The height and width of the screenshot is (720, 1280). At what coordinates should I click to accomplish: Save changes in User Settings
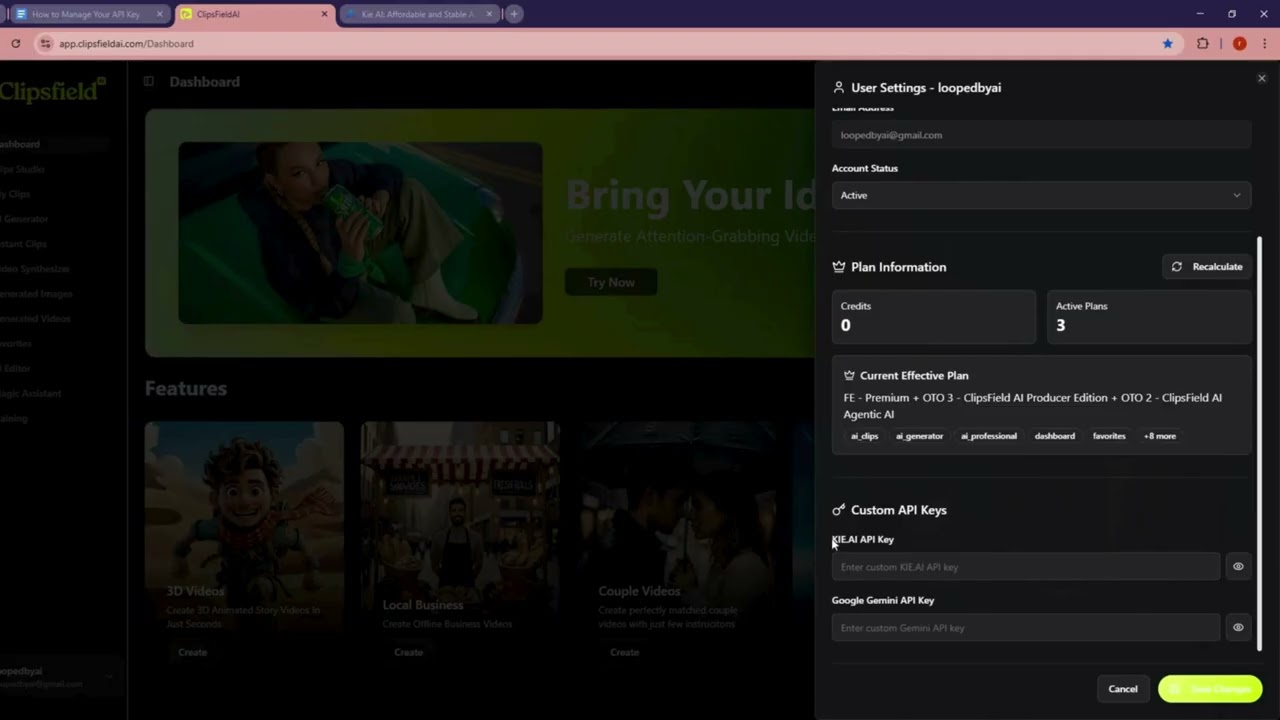pyautogui.click(x=1210, y=688)
